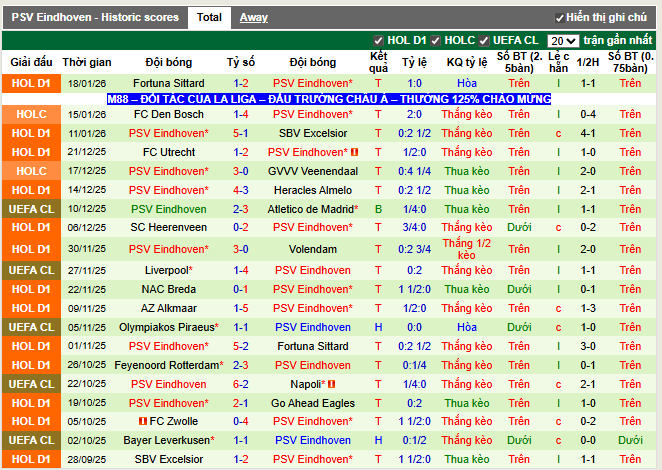Open SBV Excelsior in the 11/01/26 row
This screenshot has height=470, width=662.
point(313,133)
